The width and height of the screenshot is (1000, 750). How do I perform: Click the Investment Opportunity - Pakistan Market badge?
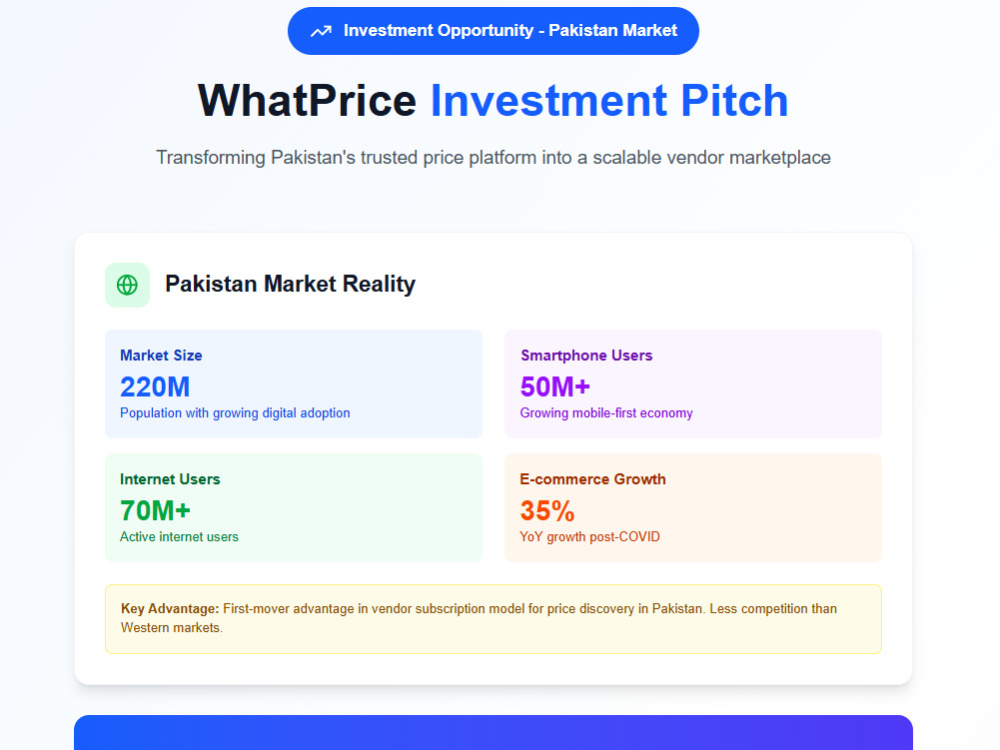point(493,31)
